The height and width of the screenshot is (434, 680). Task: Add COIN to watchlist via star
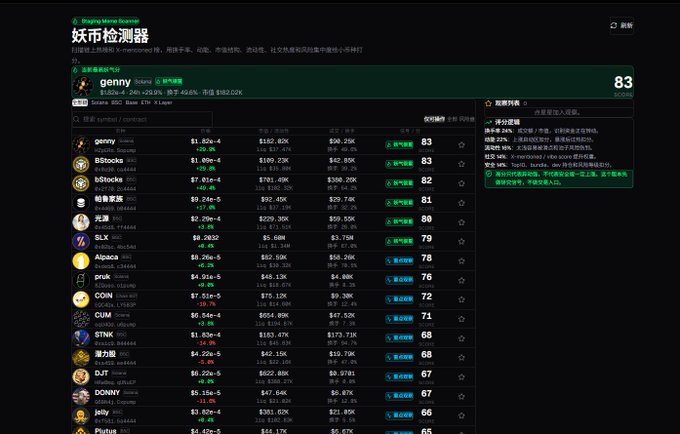(461, 300)
